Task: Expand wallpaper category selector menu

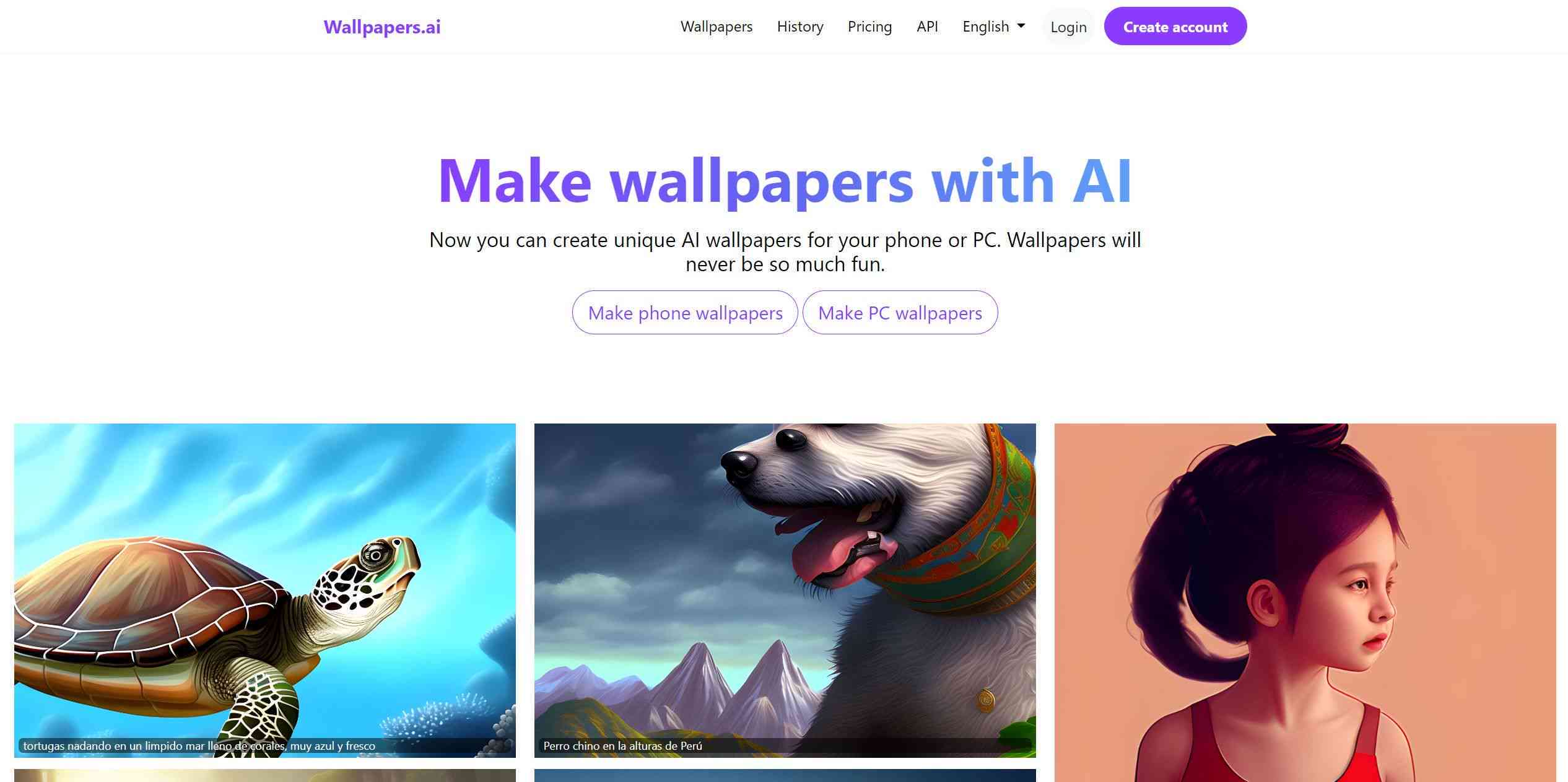Action: click(x=716, y=26)
